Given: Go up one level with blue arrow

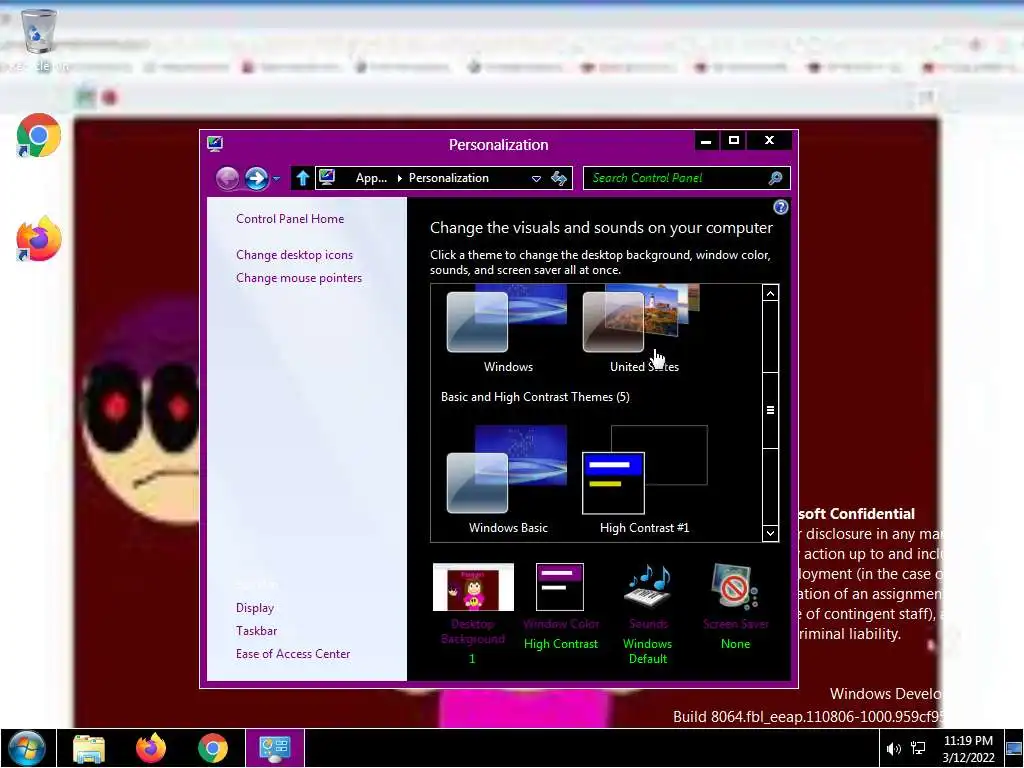Looking at the screenshot, I should [x=302, y=178].
